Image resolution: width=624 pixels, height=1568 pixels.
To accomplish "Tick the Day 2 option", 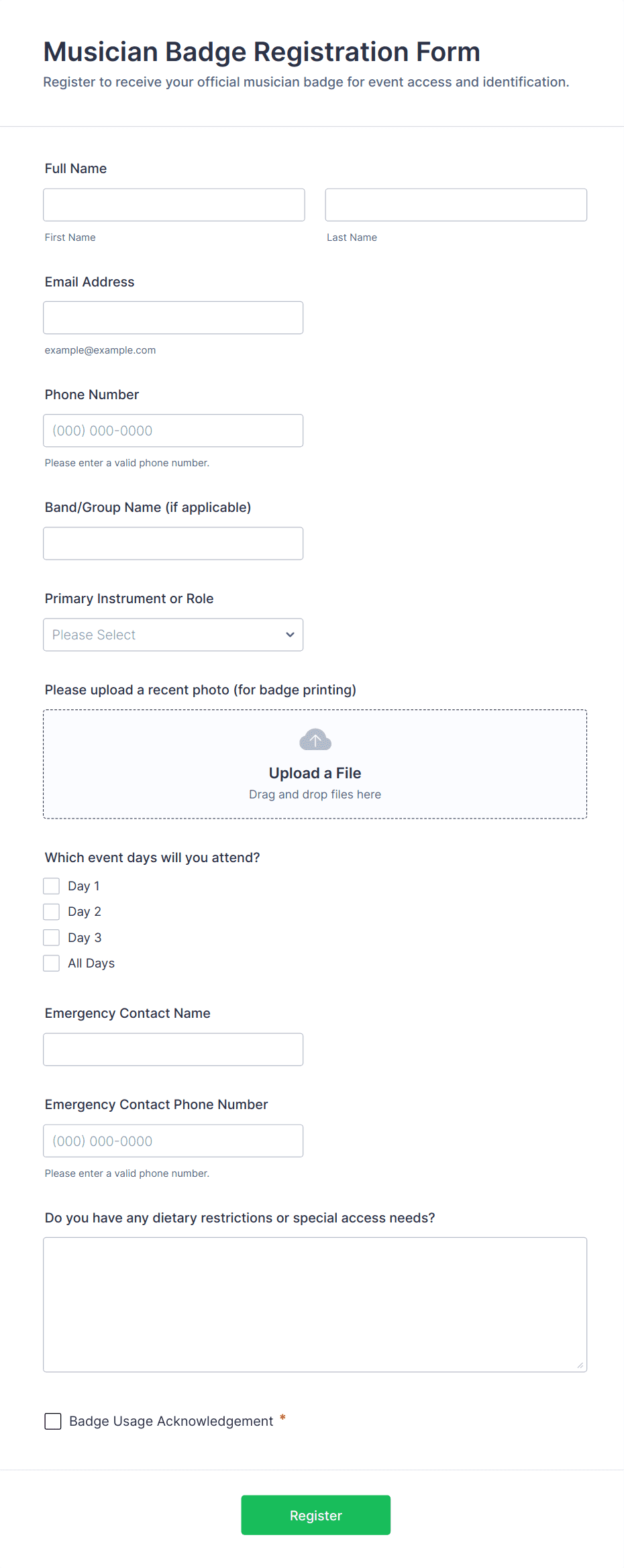I will (52, 911).
